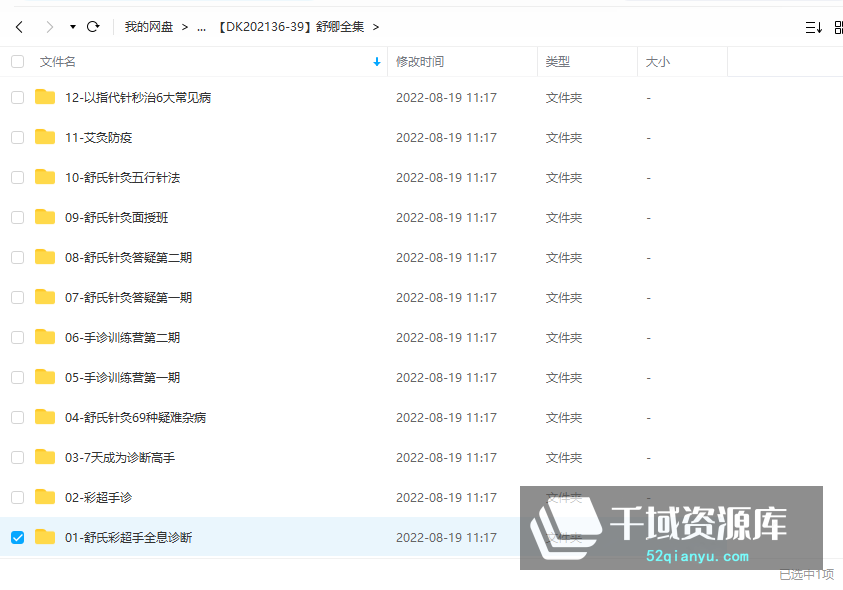
Task: Sort by 文件名 column header
Action: 58,62
